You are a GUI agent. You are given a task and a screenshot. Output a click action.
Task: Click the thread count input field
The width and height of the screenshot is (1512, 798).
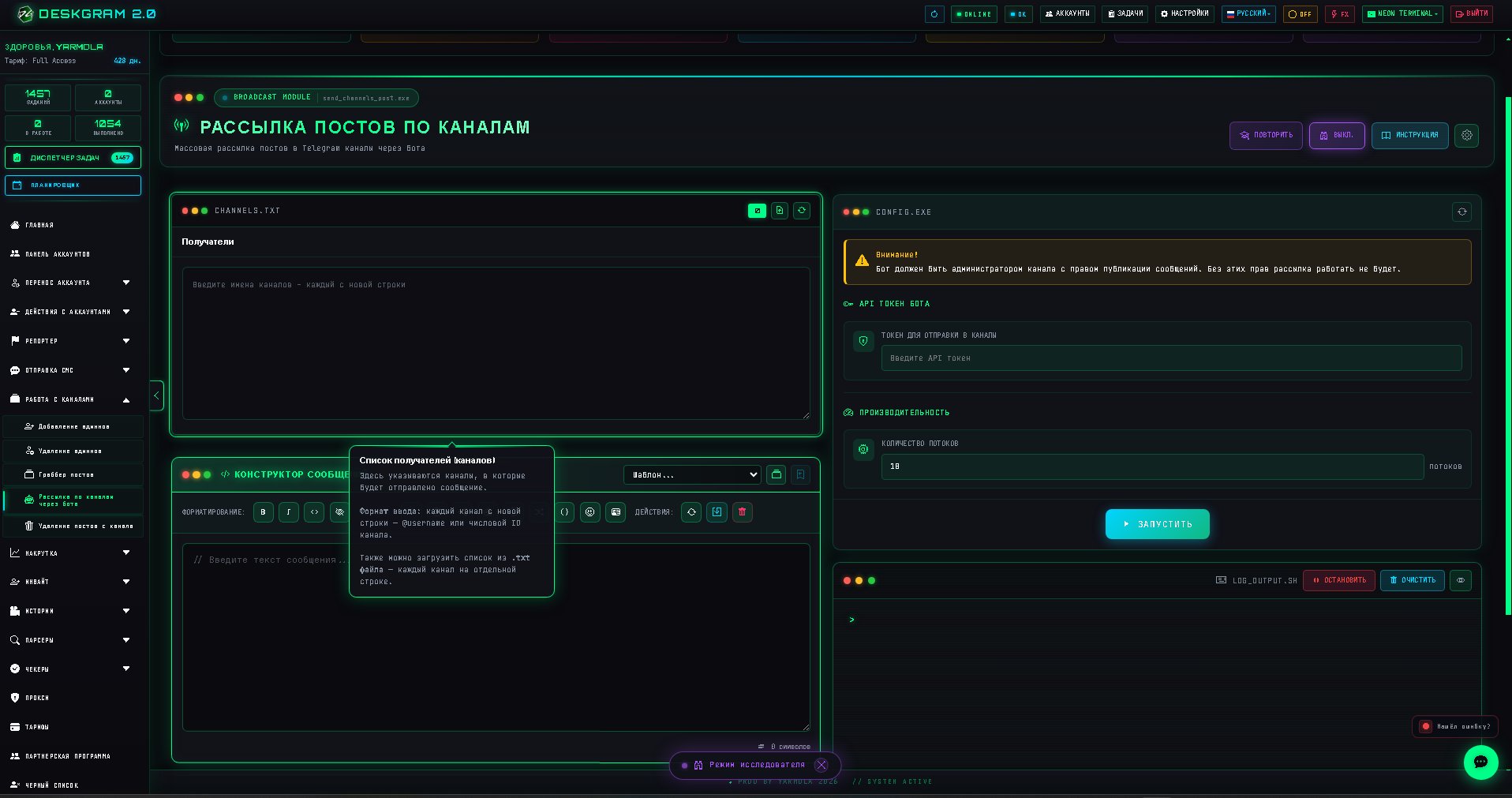(1152, 466)
